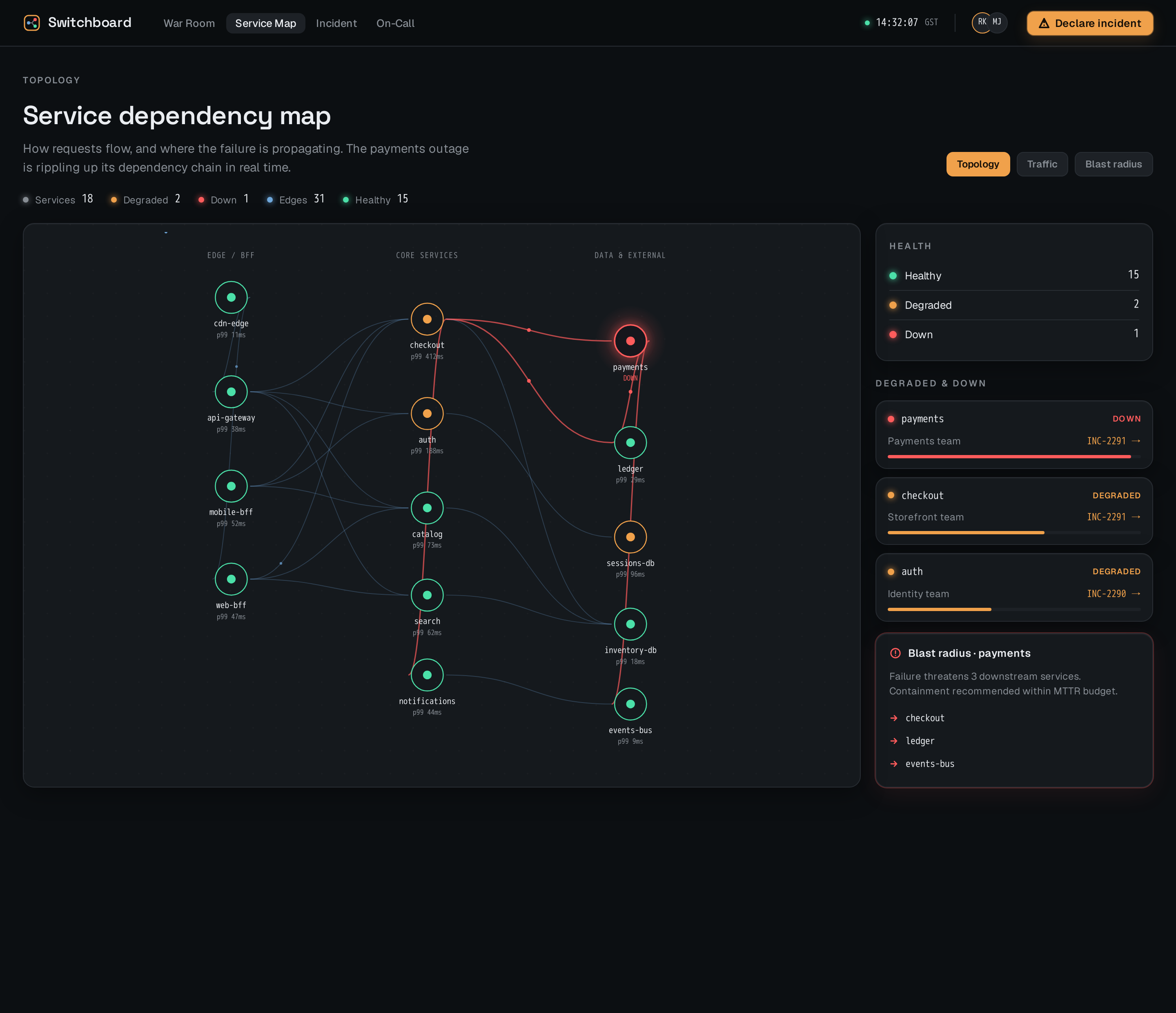
Task: Click the RK user avatar
Action: point(981,23)
